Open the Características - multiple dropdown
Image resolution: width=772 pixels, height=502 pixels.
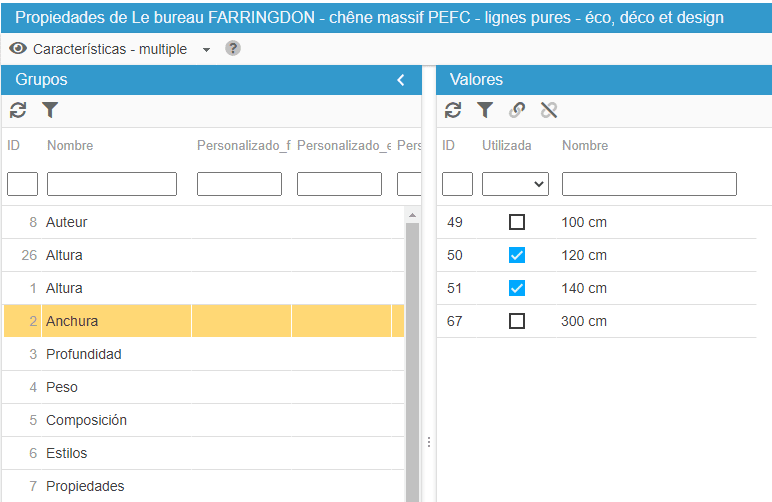tap(206, 49)
